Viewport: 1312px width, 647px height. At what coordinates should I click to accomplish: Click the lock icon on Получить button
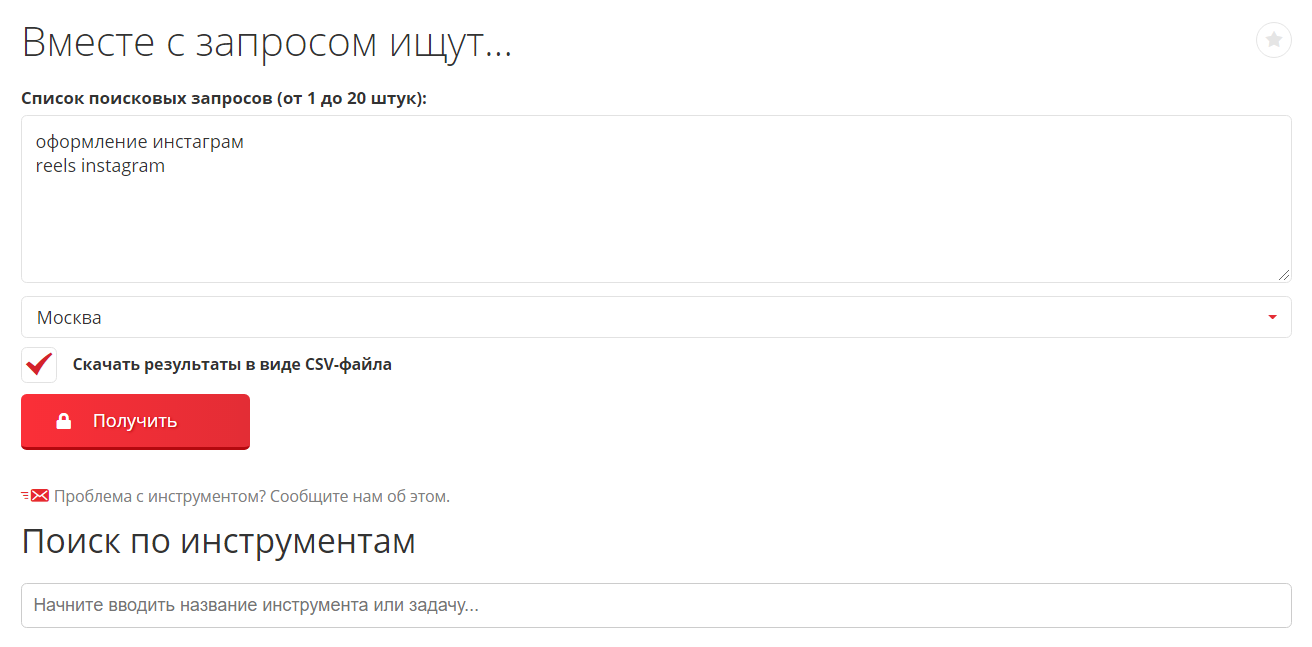(64, 421)
